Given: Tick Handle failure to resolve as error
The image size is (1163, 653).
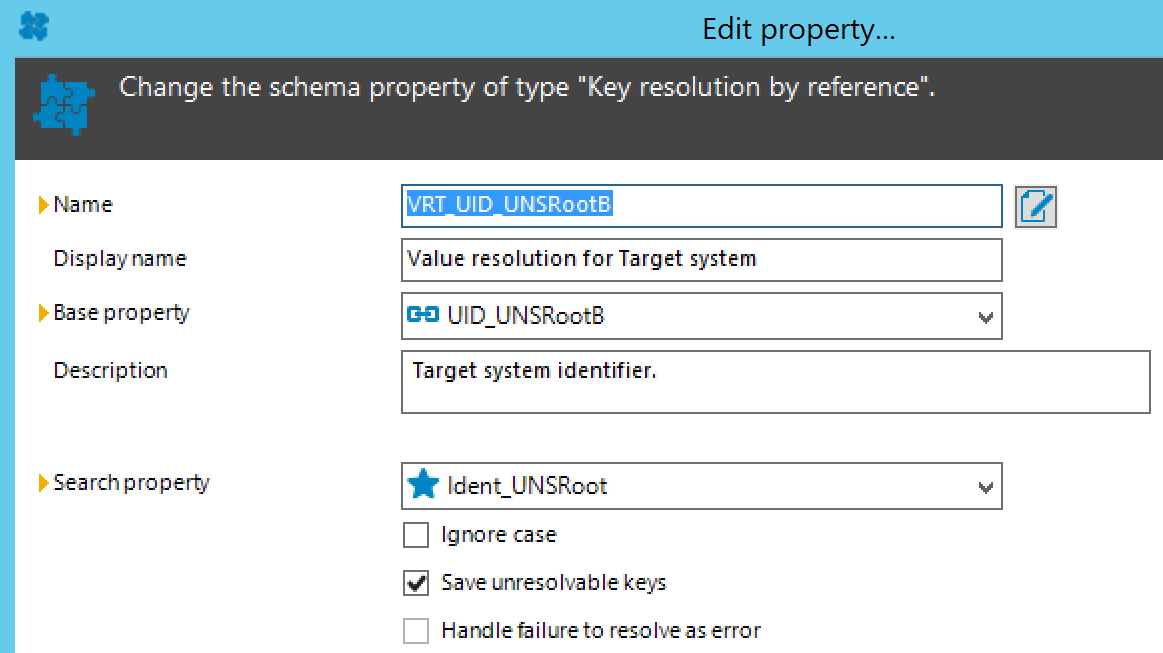Looking at the screenshot, I should [416, 631].
